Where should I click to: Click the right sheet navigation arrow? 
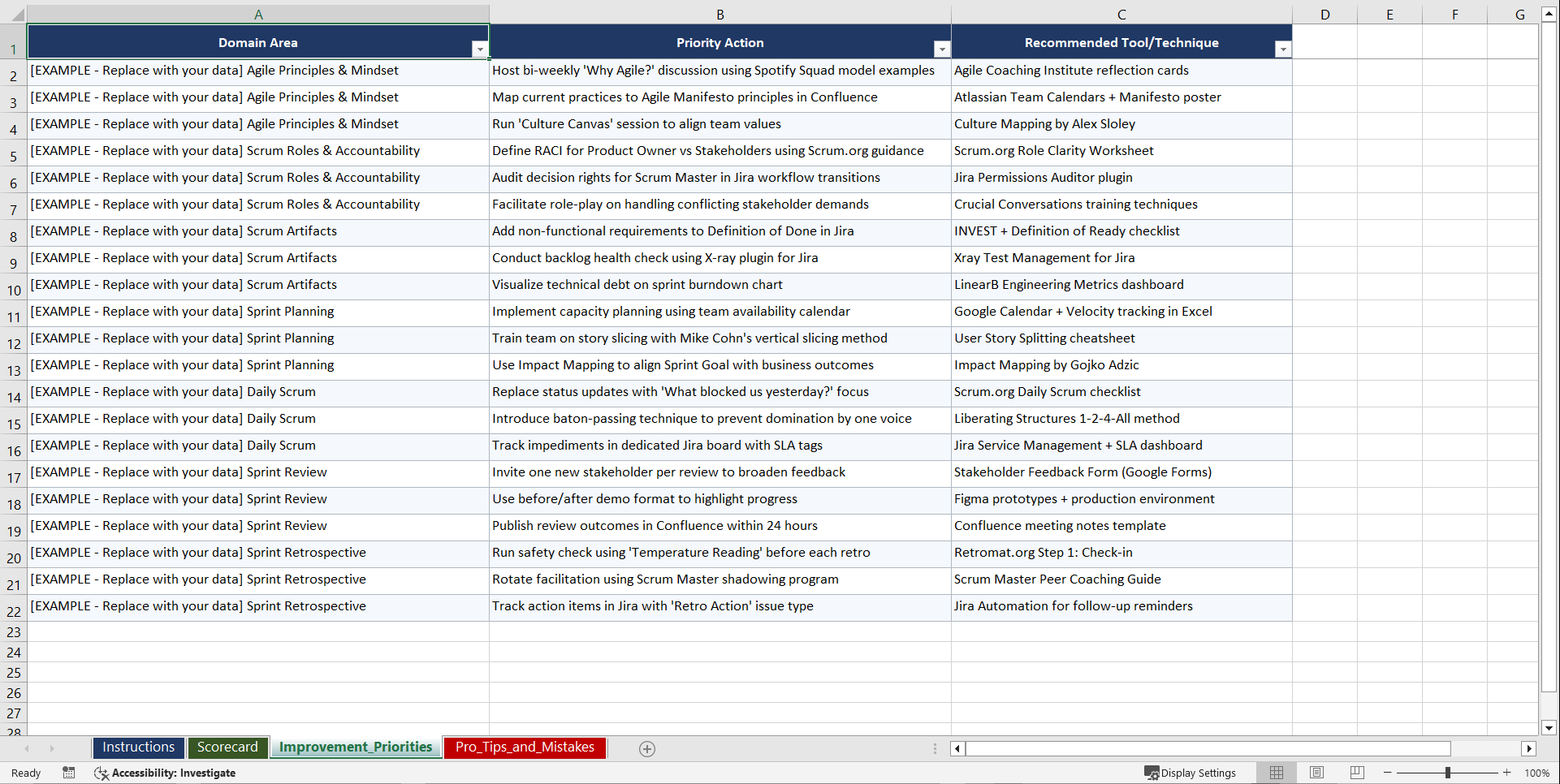[x=52, y=748]
